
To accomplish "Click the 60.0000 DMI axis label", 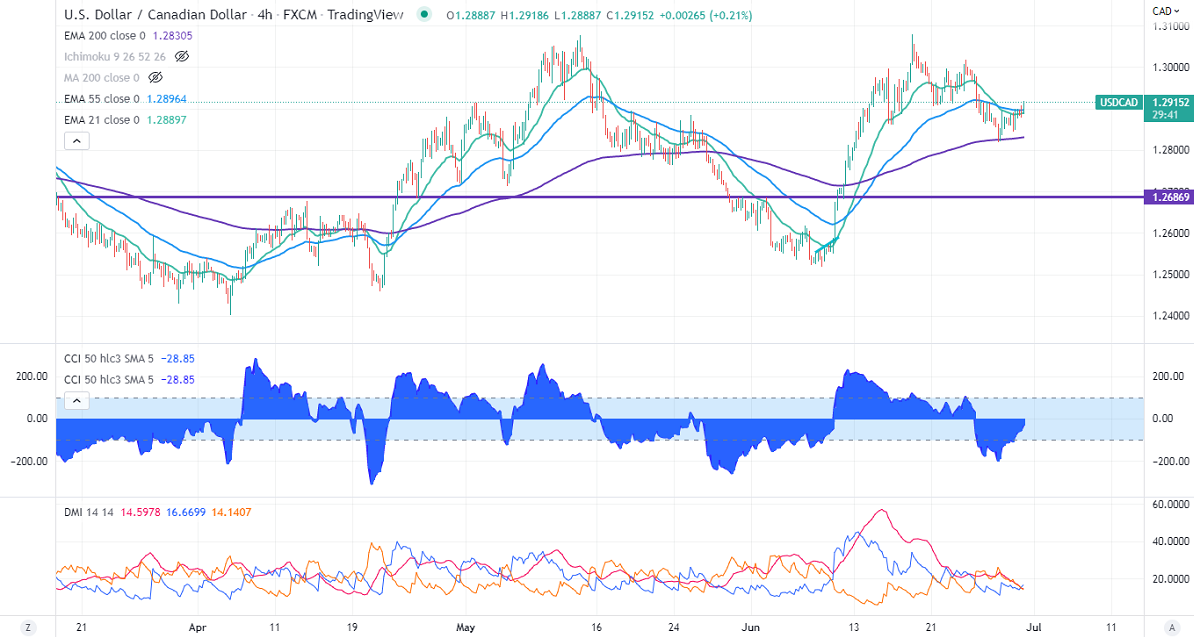I will click(1169, 505).
